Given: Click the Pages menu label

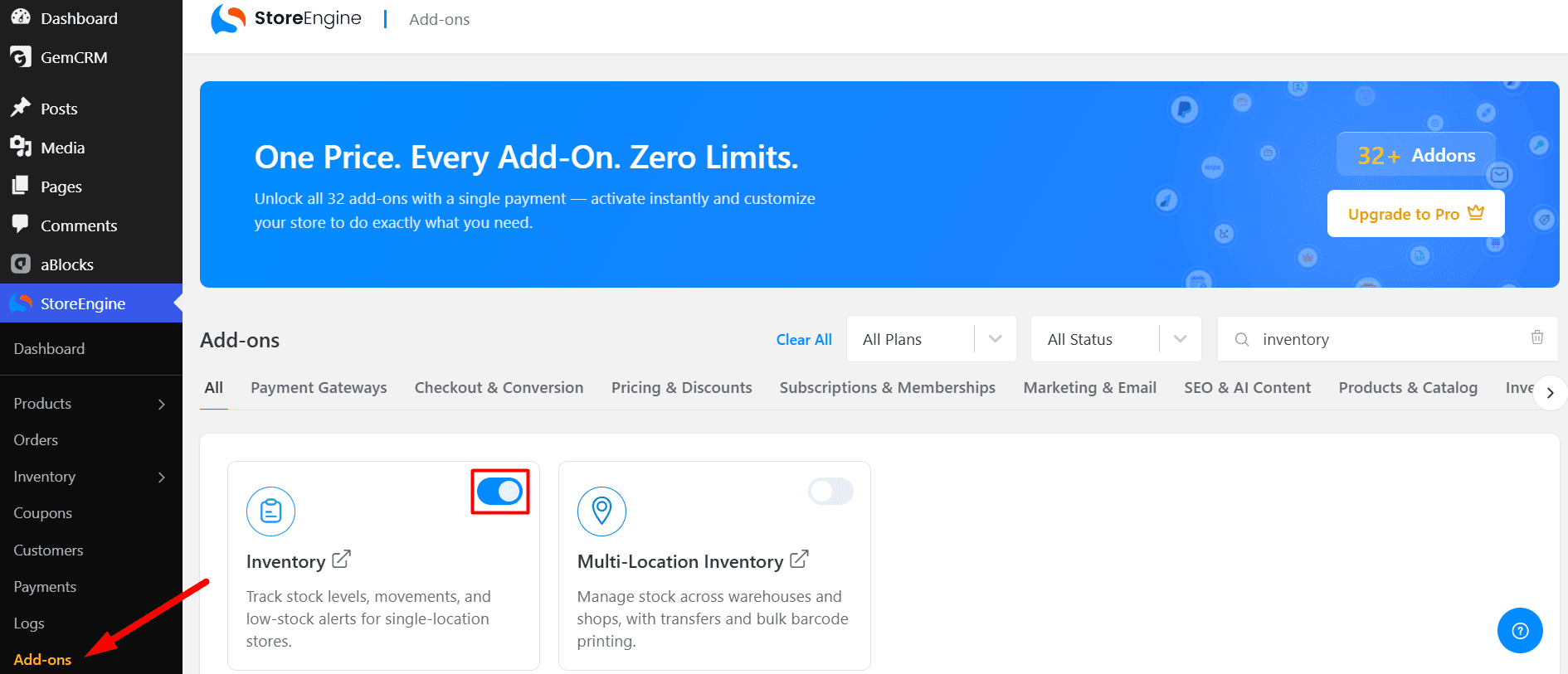Looking at the screenshot, I should tap(61, 187).
